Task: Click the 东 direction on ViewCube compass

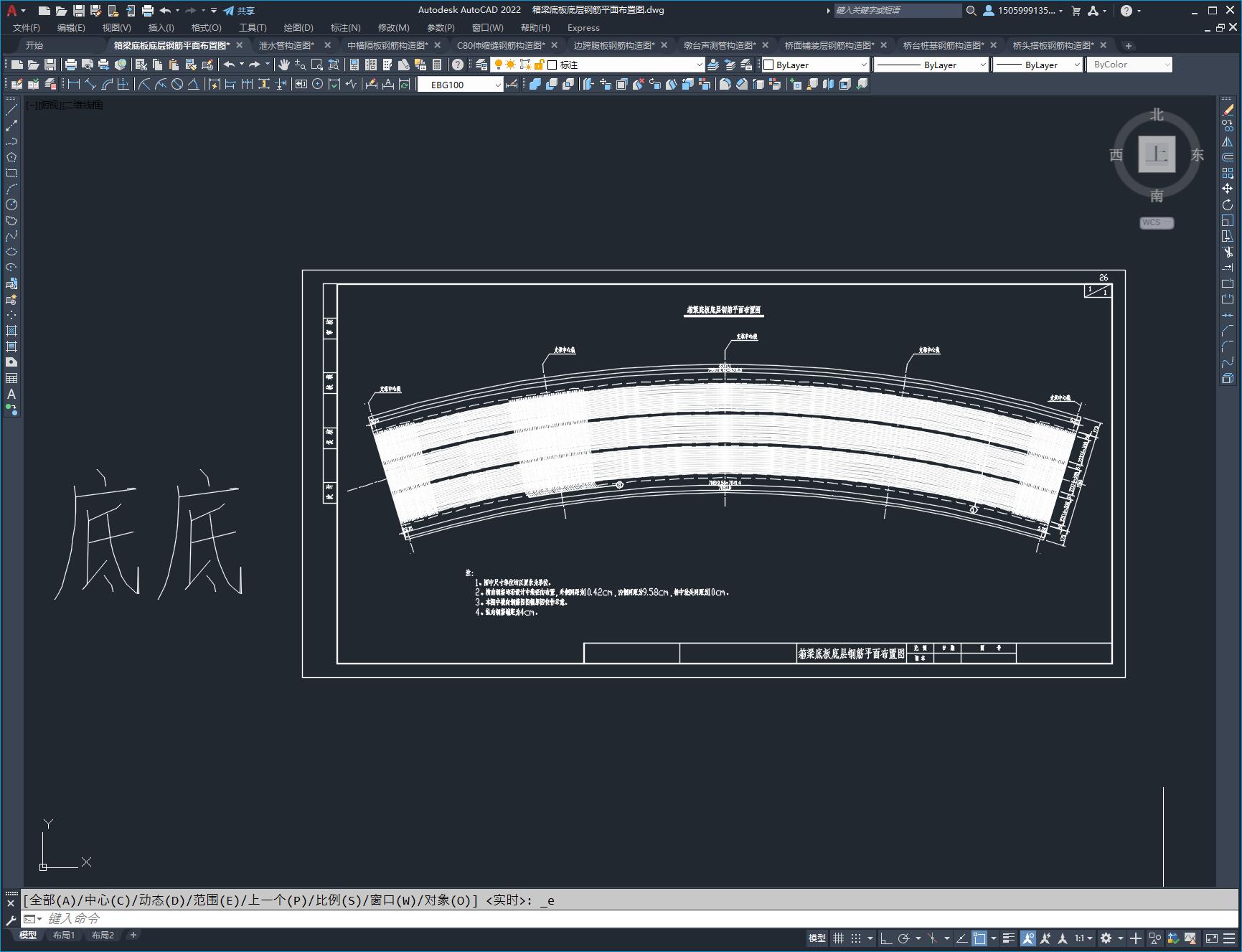Action: [x=1197, y=155]
